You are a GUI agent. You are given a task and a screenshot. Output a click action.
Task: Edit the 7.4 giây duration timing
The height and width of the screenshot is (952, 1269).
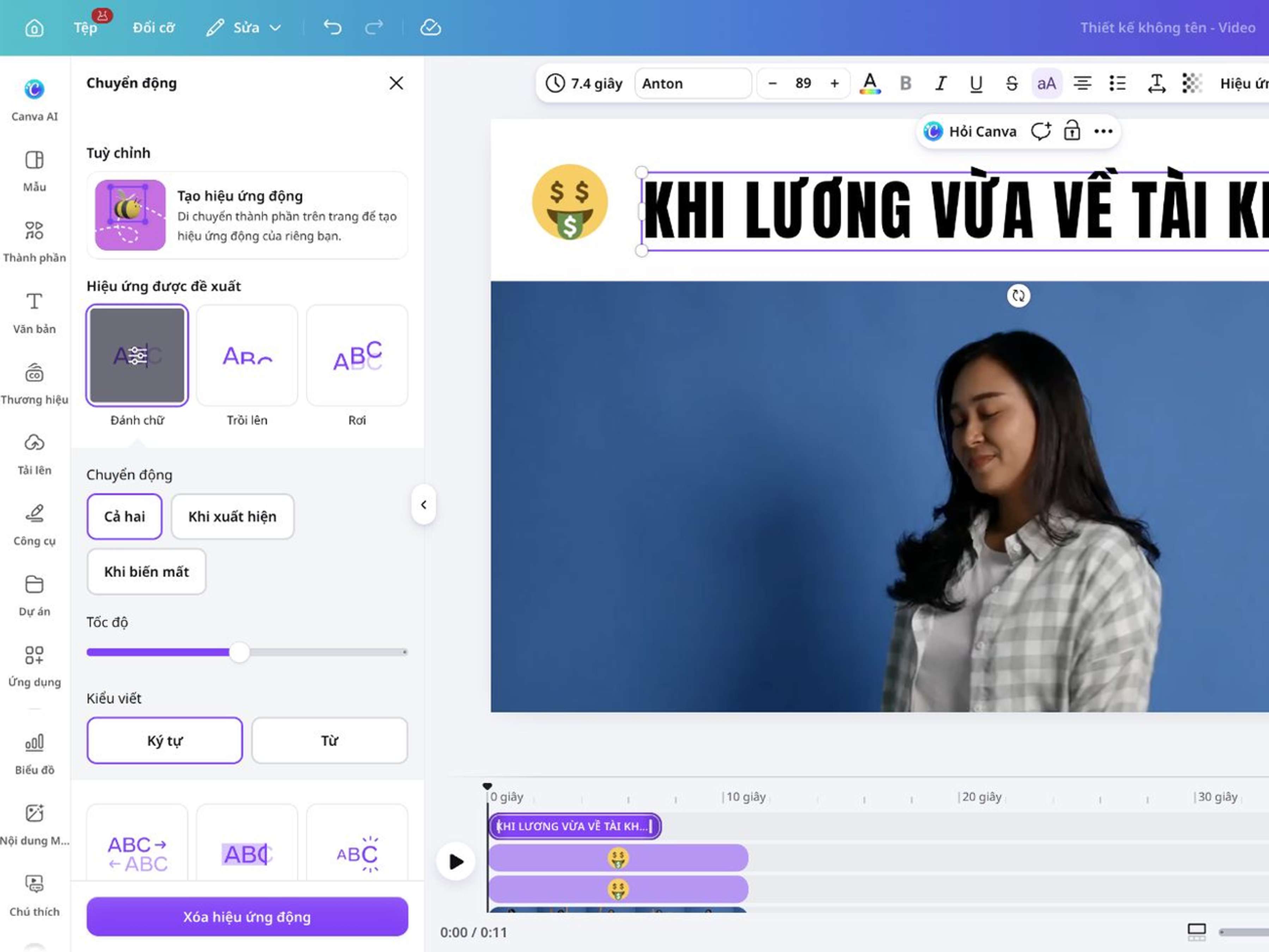(584, 83)
